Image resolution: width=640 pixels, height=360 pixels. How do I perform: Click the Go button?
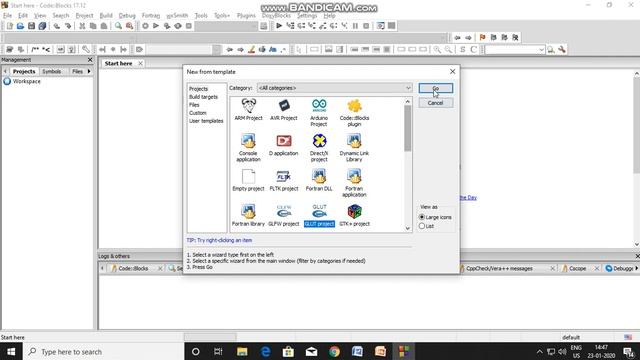click(436, 88)
